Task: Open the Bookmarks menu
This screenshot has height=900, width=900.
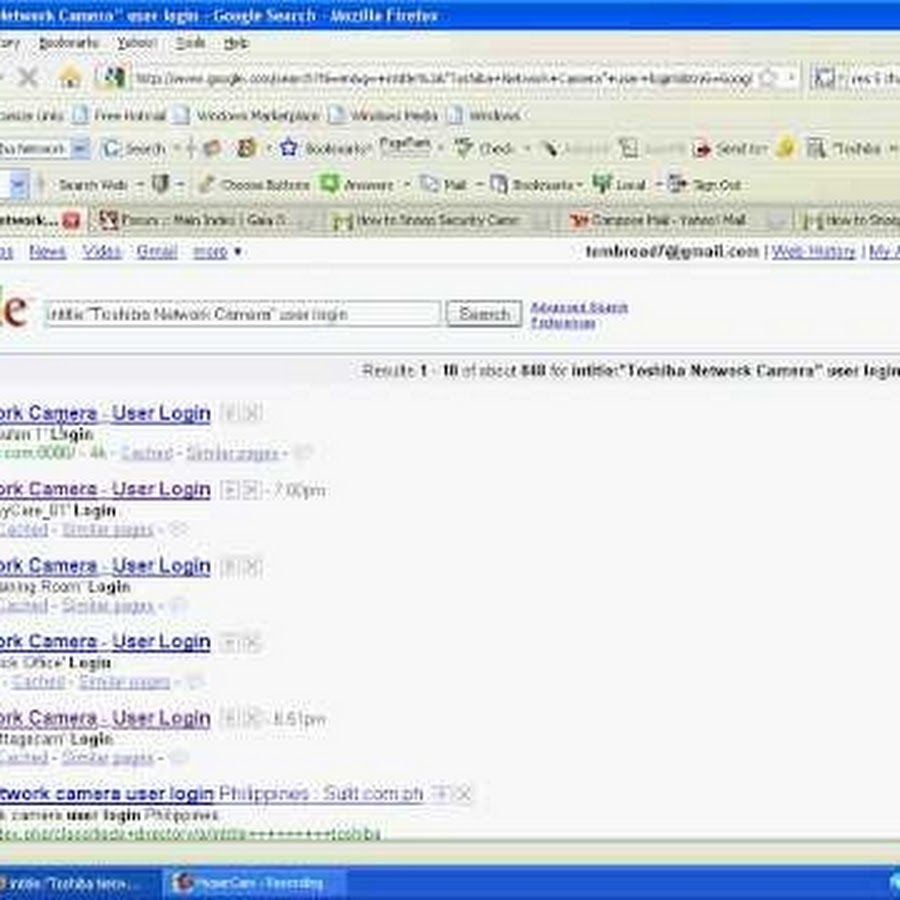Action: pyautogui.click(x=69, y=44)
